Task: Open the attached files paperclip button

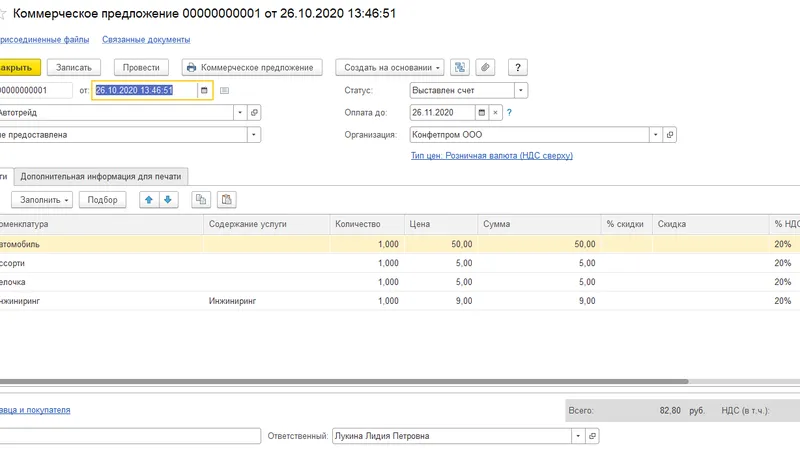Action: point(485,67)
